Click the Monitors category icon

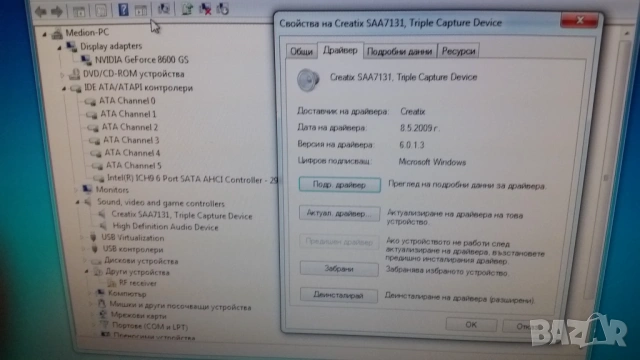87,189
